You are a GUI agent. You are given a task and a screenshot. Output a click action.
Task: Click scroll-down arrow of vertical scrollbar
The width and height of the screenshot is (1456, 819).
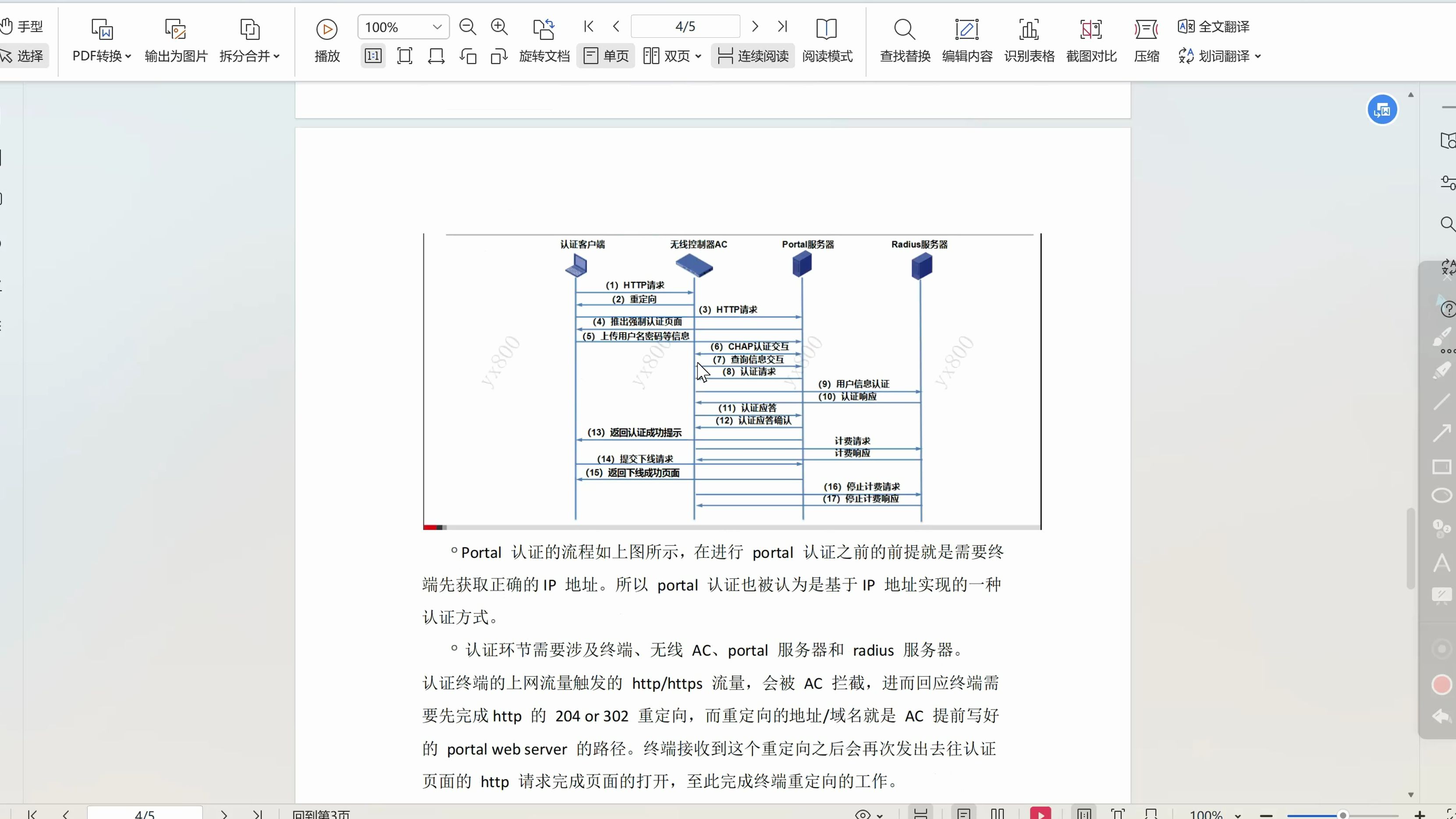(x=1411, y=794)
